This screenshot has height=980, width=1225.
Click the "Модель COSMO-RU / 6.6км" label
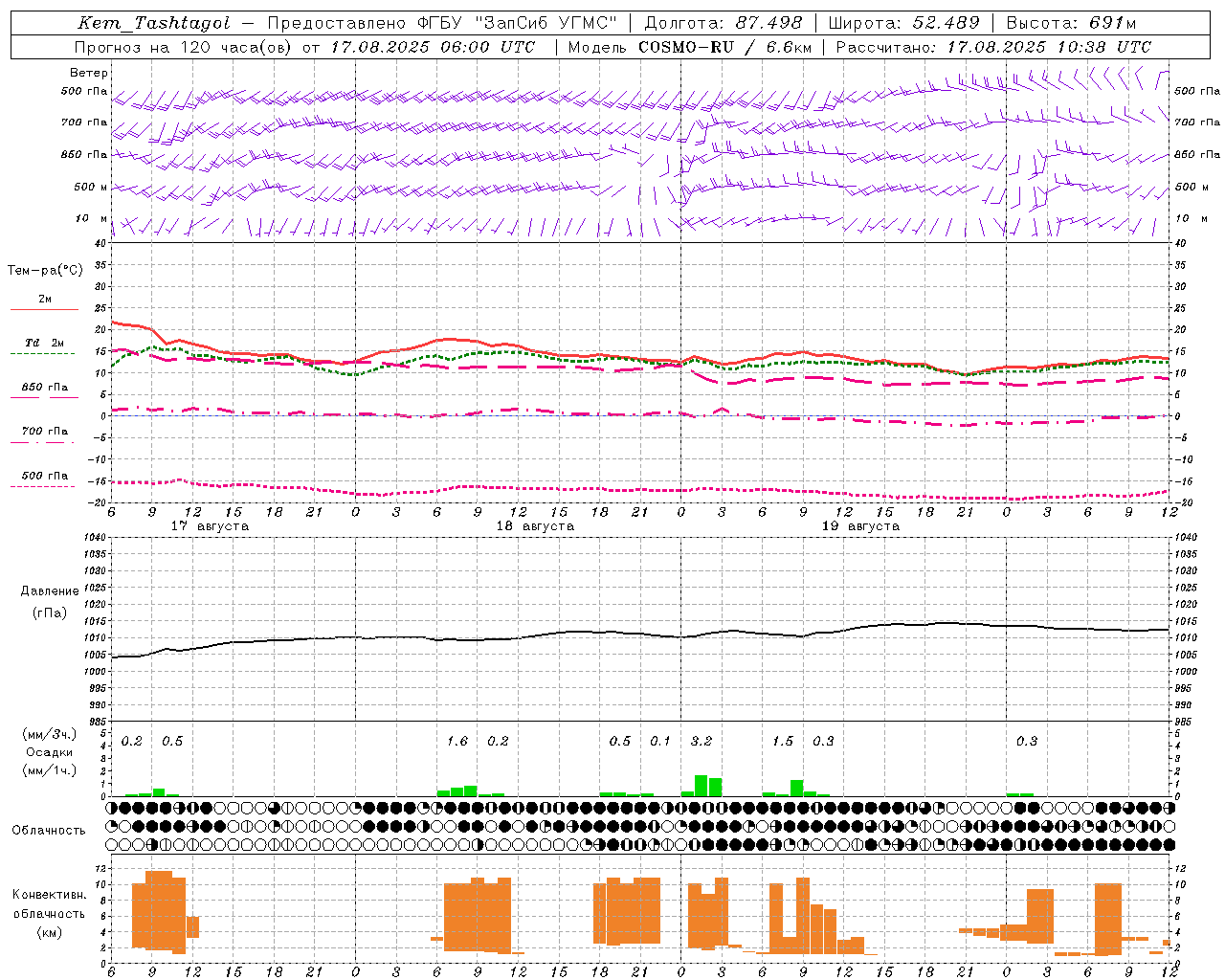(x=690, y=47)
